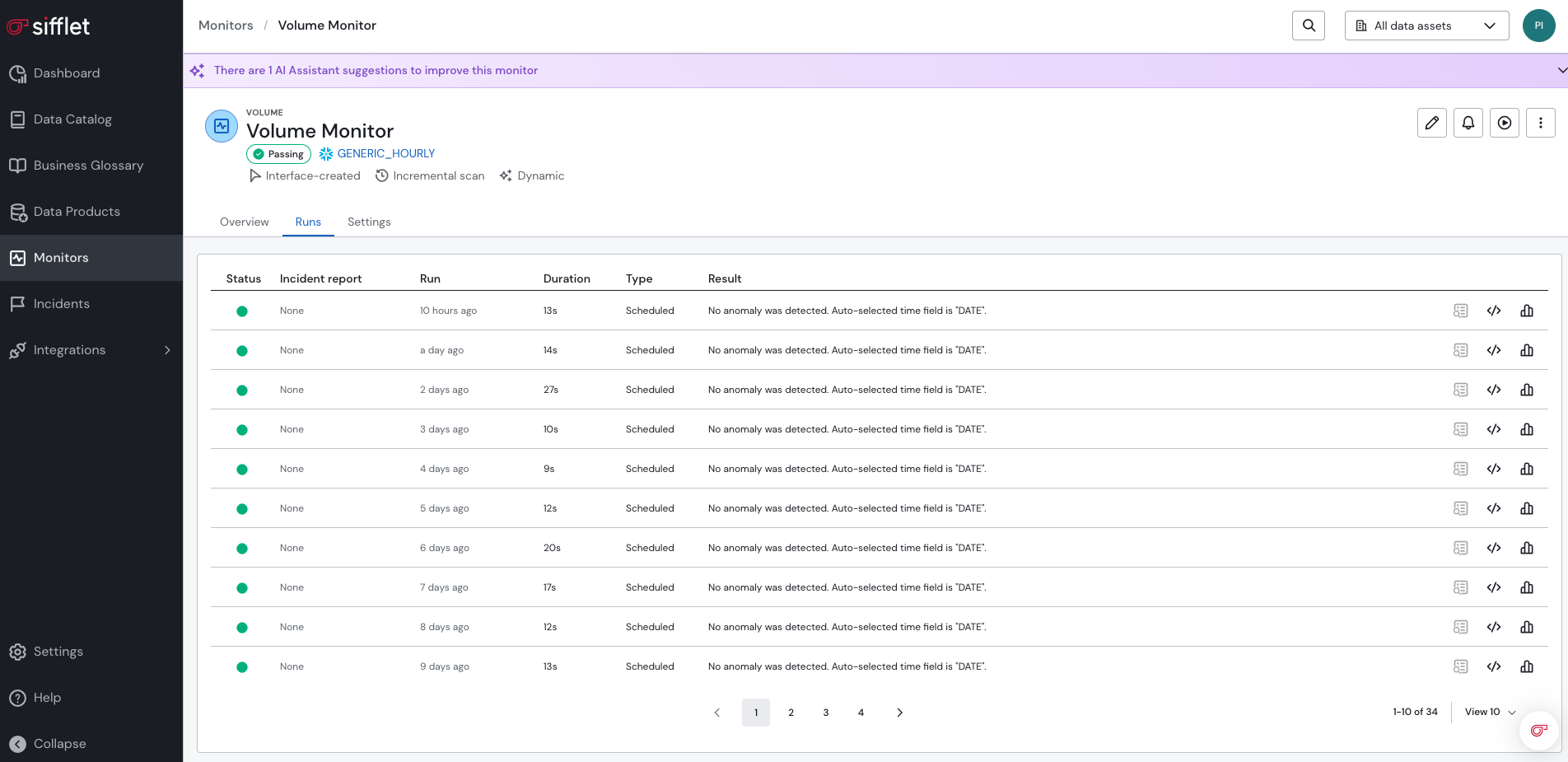Open Incidents in sidebar
Screen dimensions: 1568x762
coord(91,304)
